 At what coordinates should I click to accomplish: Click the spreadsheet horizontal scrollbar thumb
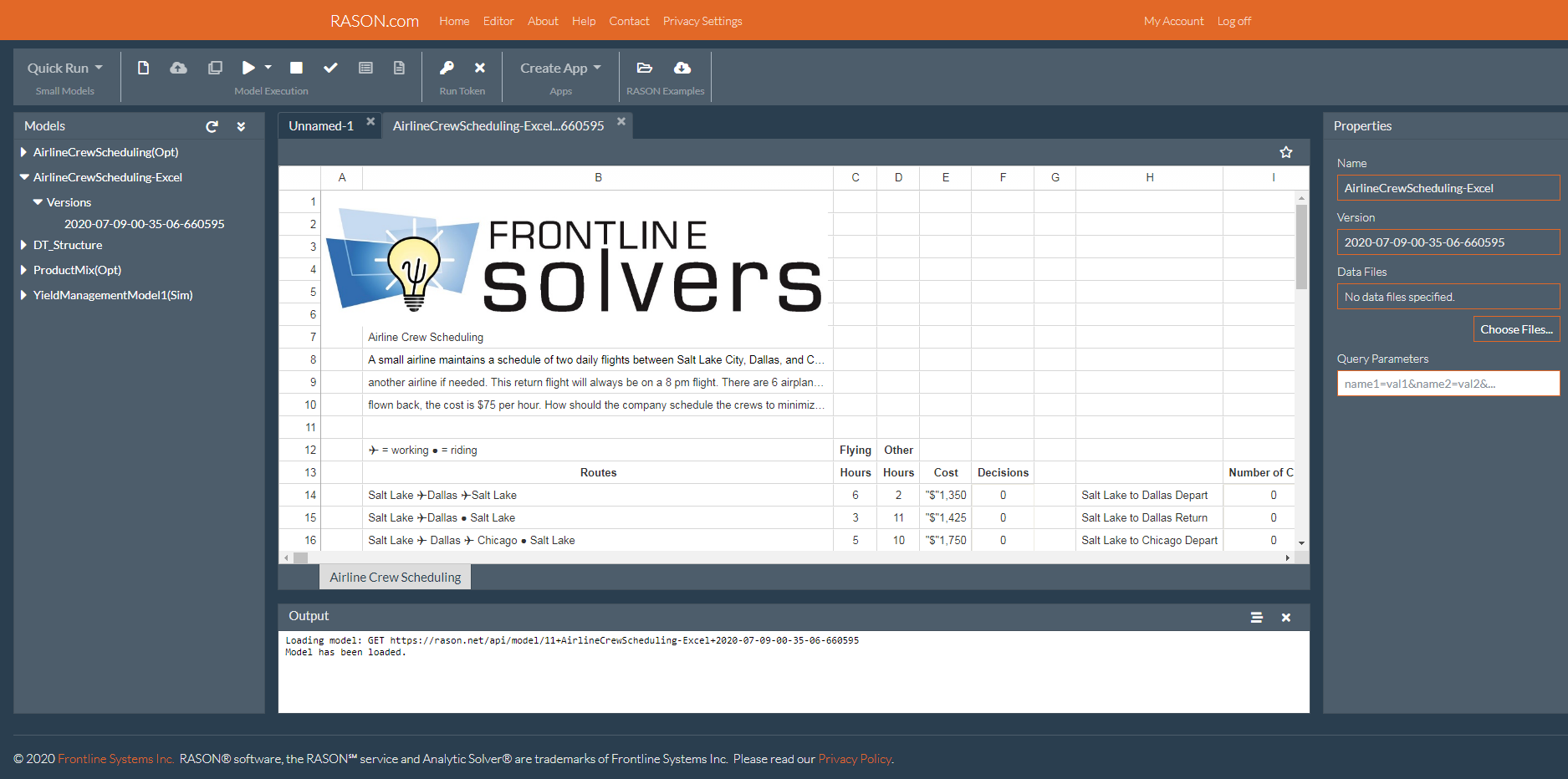[300, 558]
